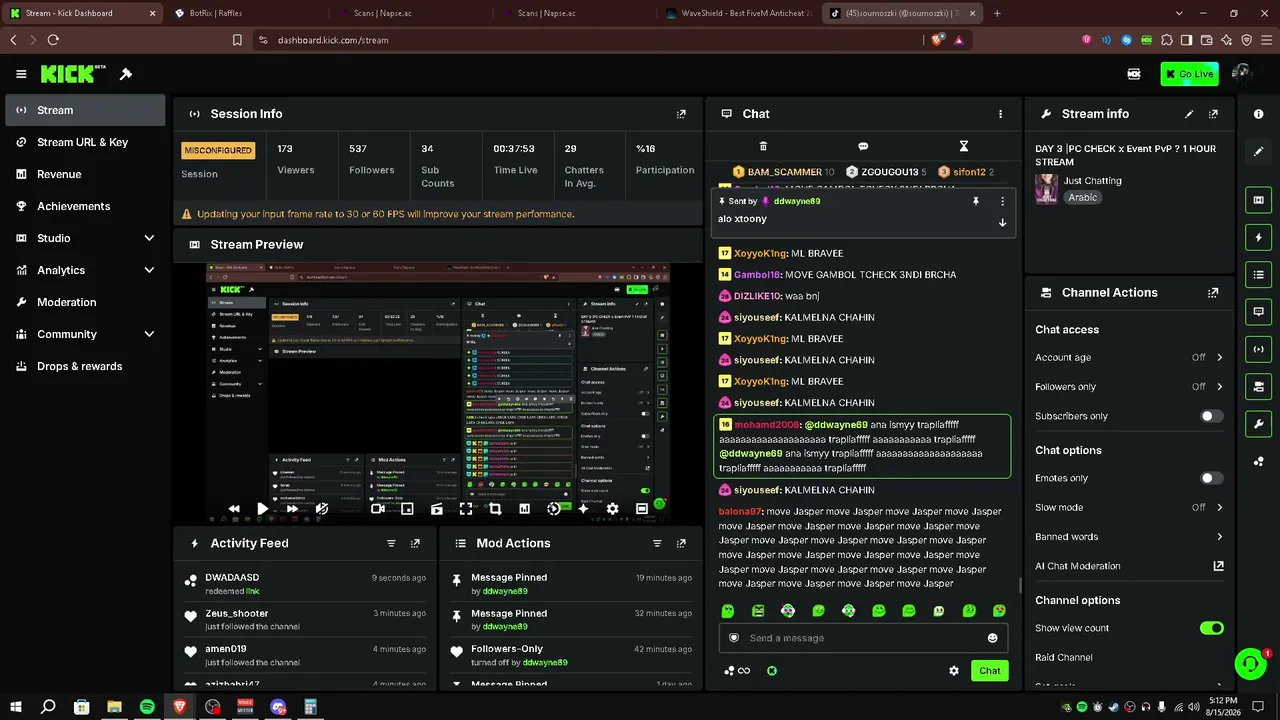Filter the Activity Feed list
1280x720 pixels.
[391, 543]
